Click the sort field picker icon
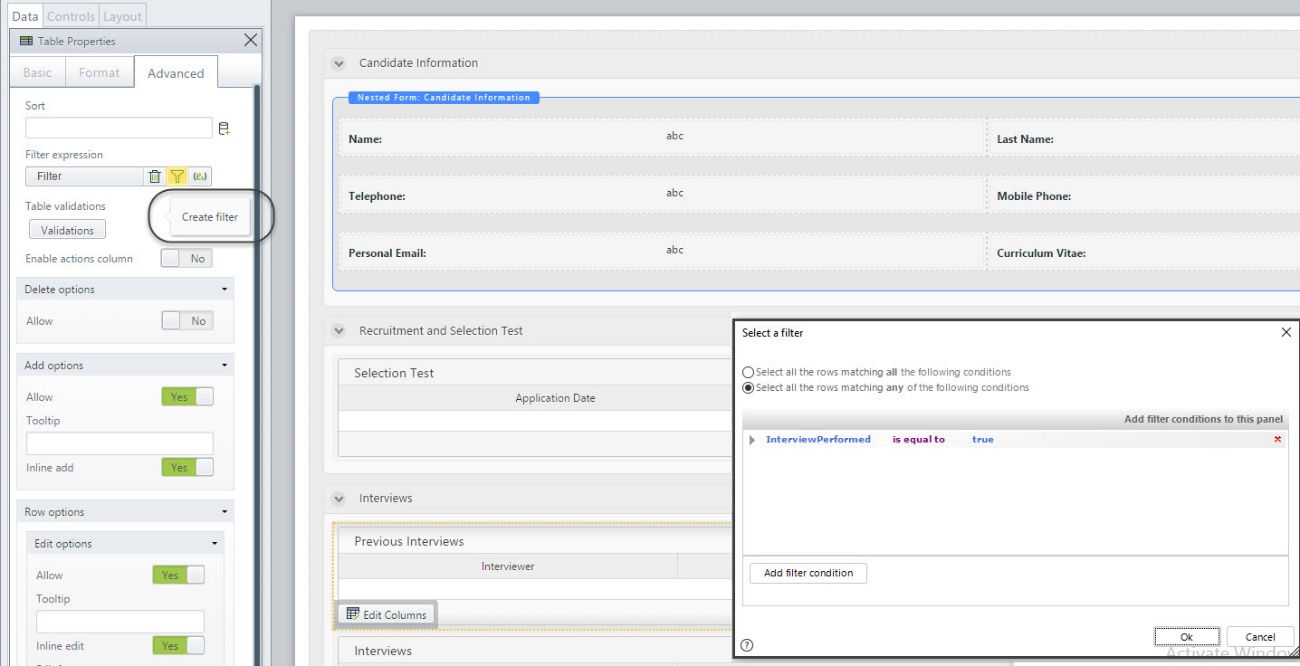Viewport: 1300px width, 666px height. (224, 128)
